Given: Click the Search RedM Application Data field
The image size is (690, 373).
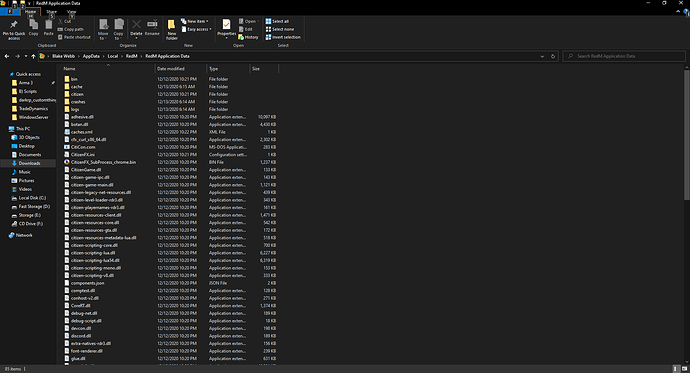Looking at the screenshot, I should coord(624,56).
